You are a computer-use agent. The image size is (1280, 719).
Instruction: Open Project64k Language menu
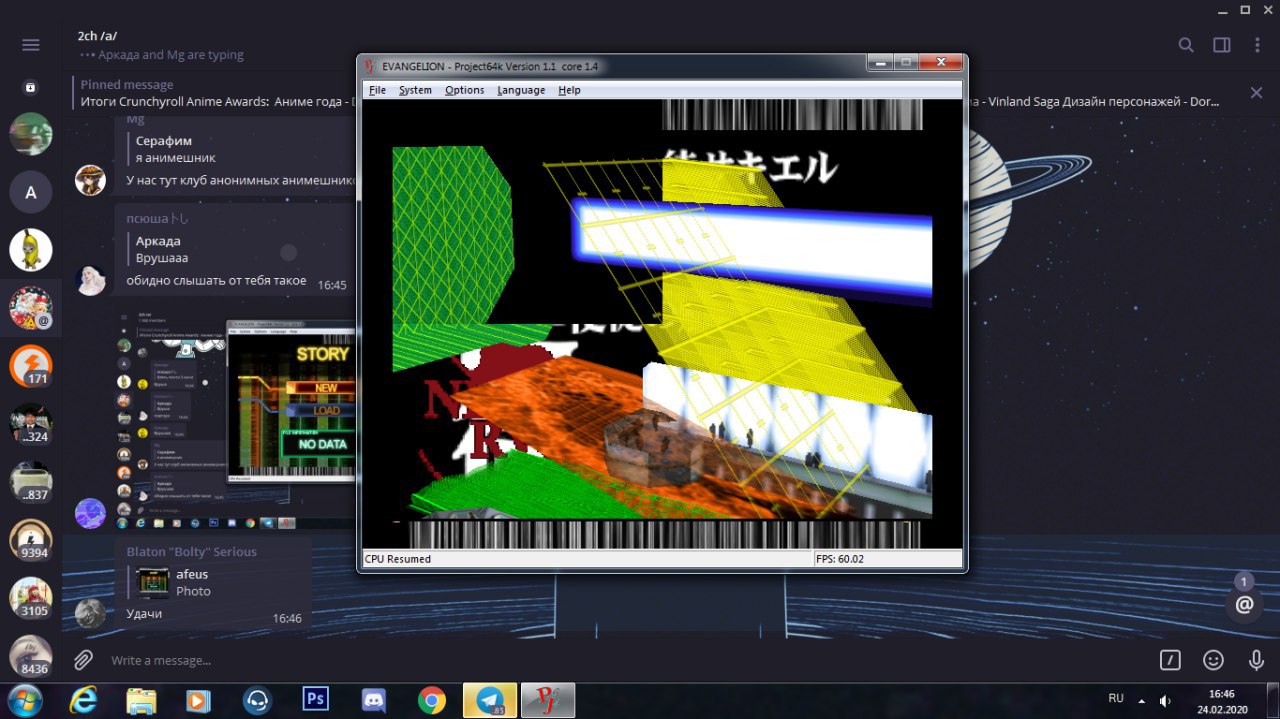click(521, 90)
